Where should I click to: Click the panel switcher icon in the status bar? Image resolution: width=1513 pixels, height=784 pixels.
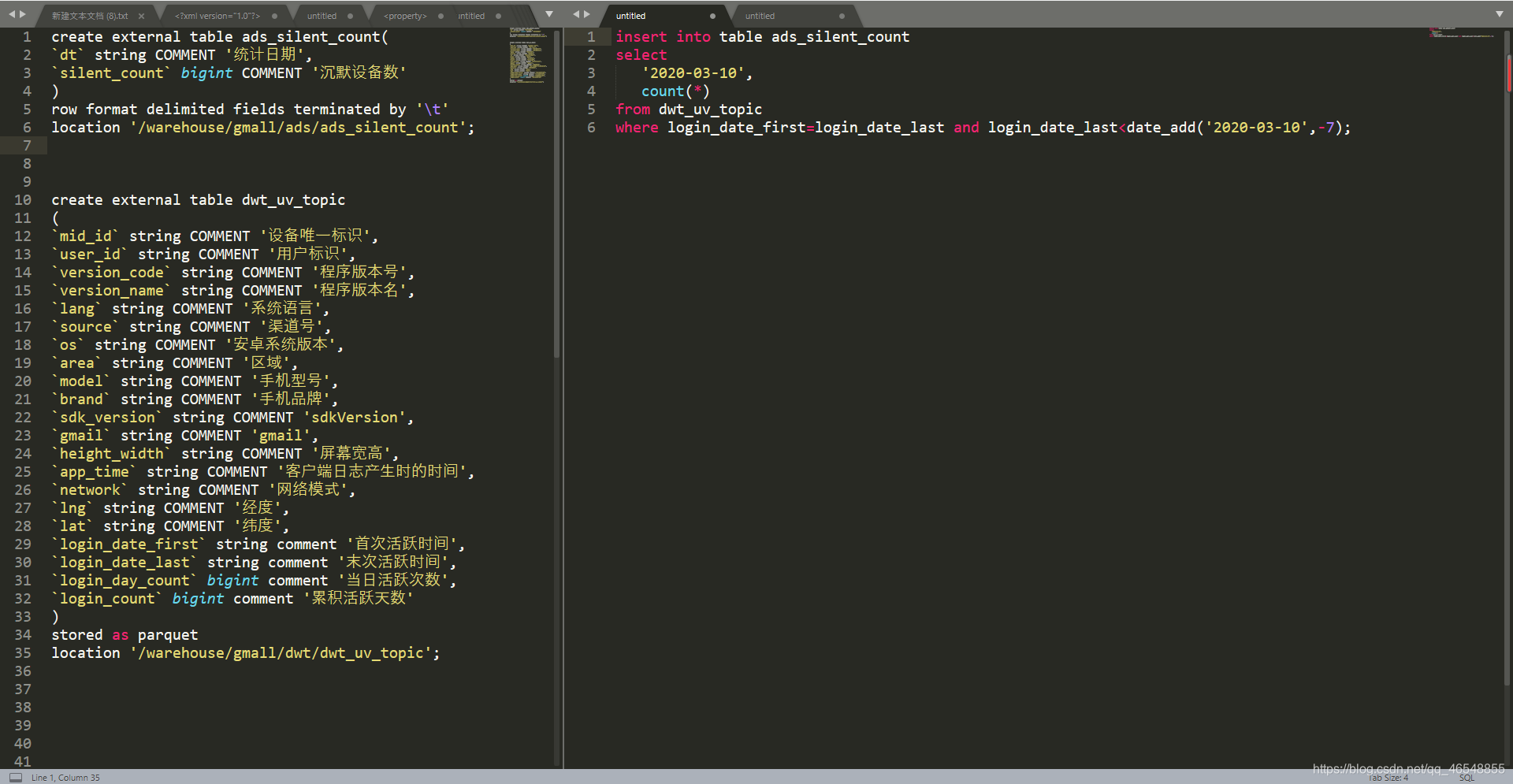pyautogui.click(x=16, y=777)
